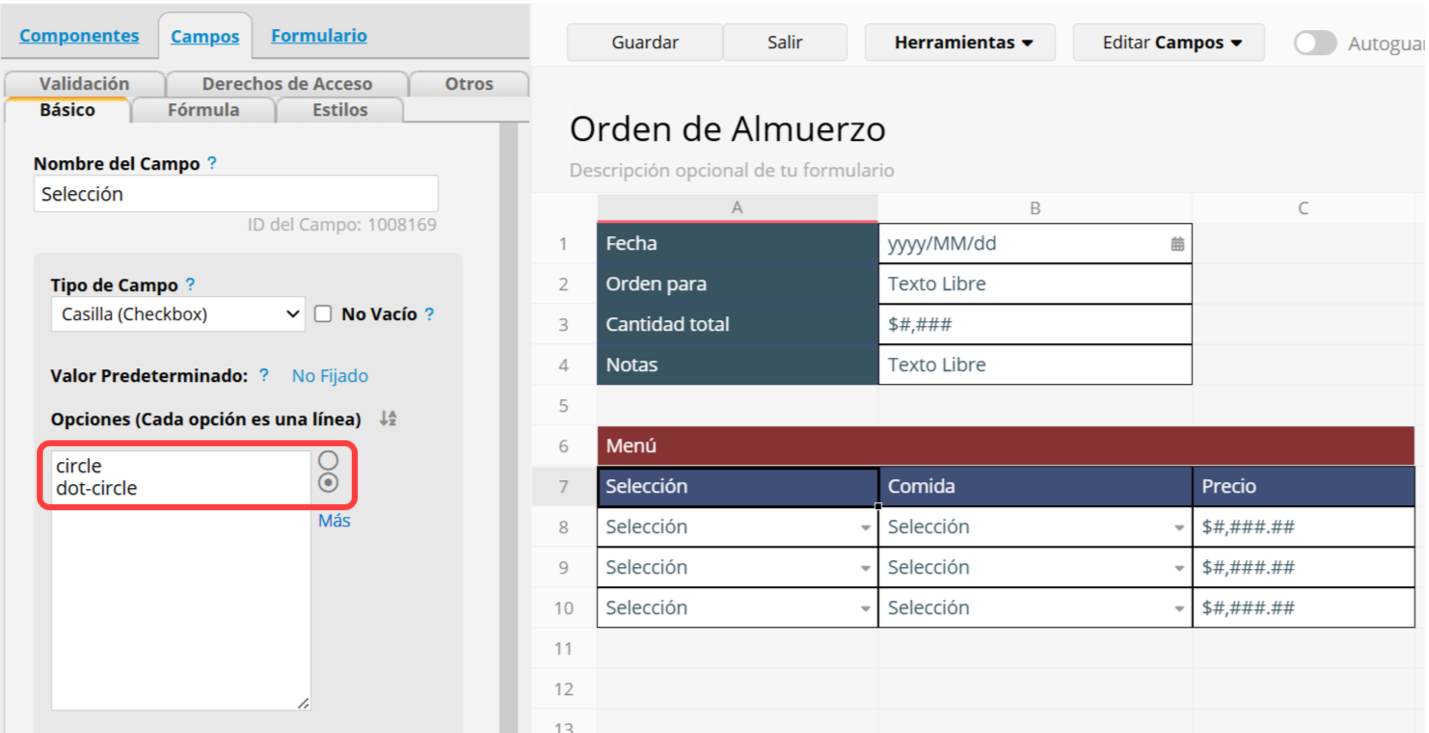
Task: Switch to the Componentes tab
Action: pos(79,35)
